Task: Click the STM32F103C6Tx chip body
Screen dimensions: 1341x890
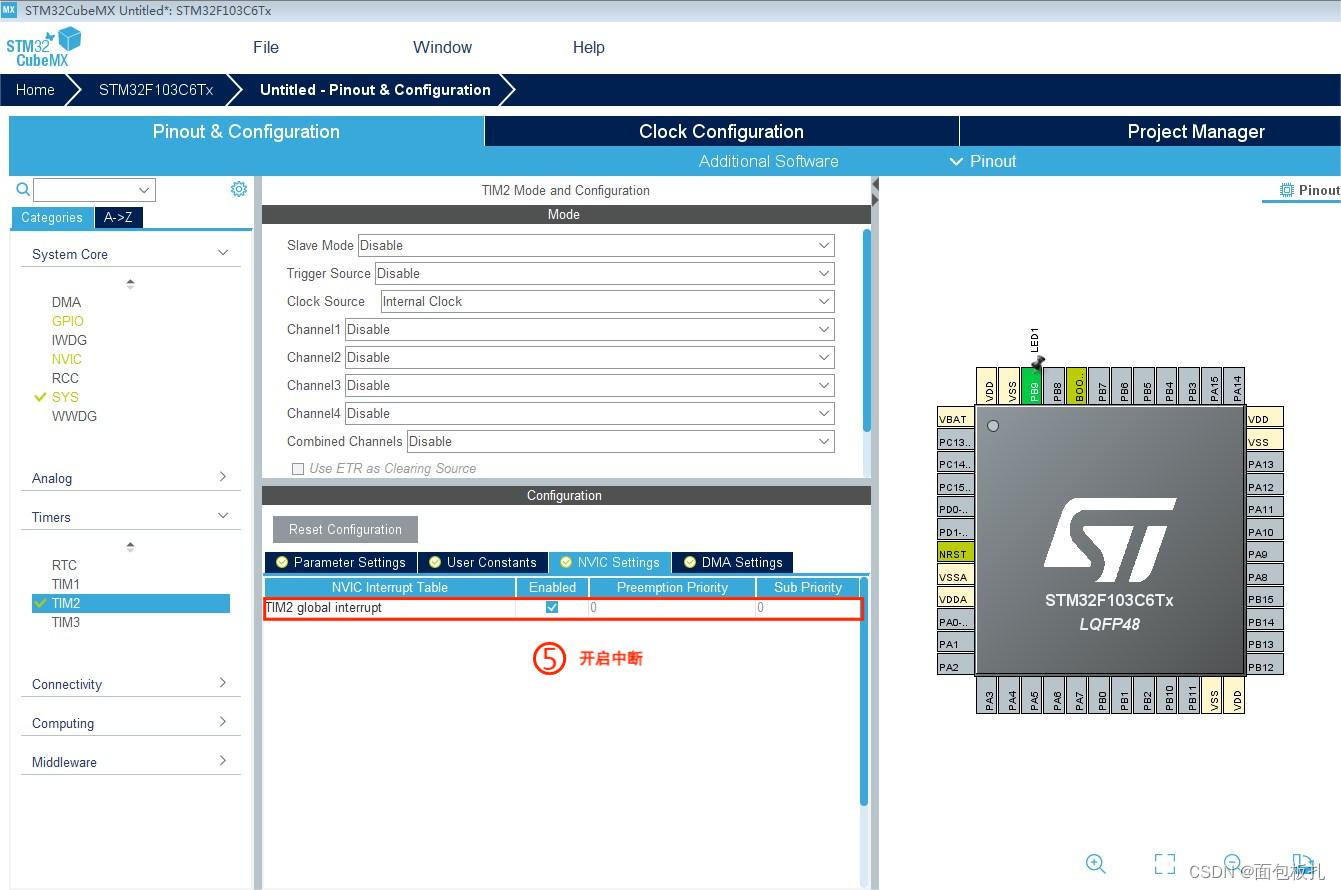Action: pos(1110,540)
